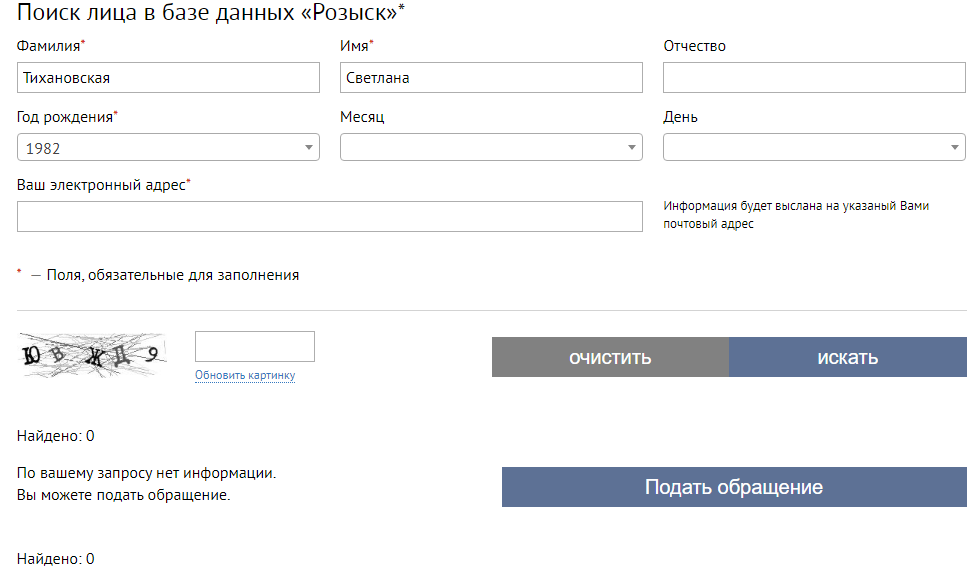Focus the Имя field containing Светлана

click(x=491, y=78)
